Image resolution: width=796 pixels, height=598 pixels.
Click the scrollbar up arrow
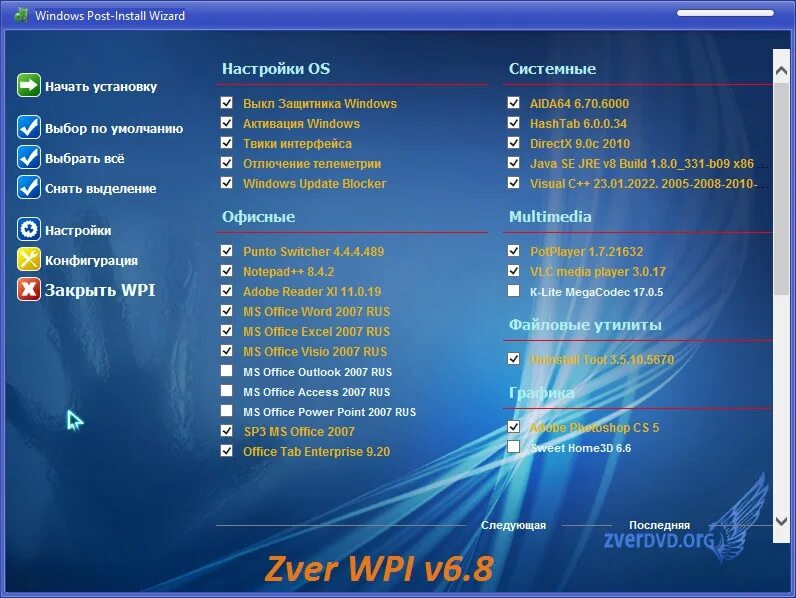(781, 72)
